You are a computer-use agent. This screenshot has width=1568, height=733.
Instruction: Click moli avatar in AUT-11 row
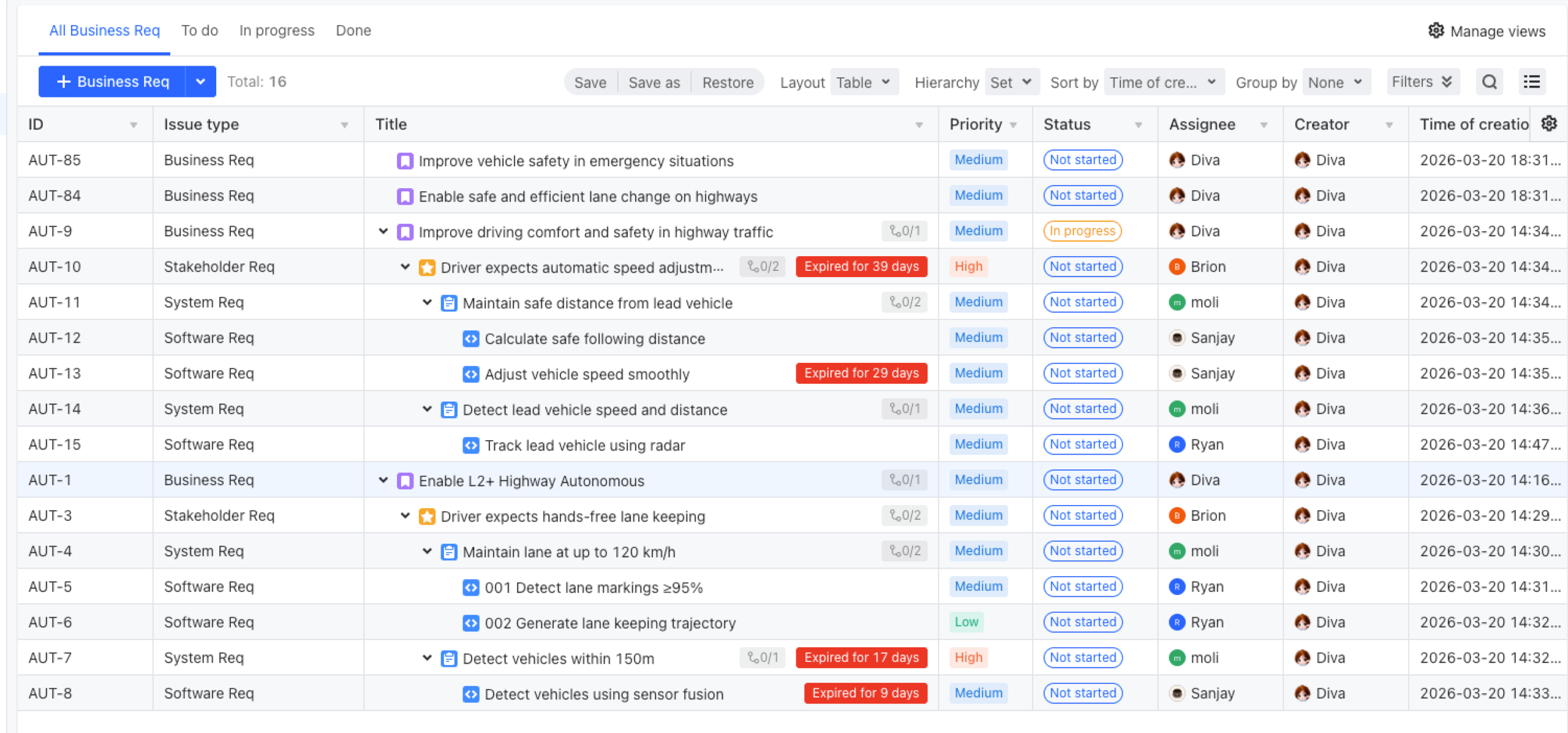pos(1177,302)
